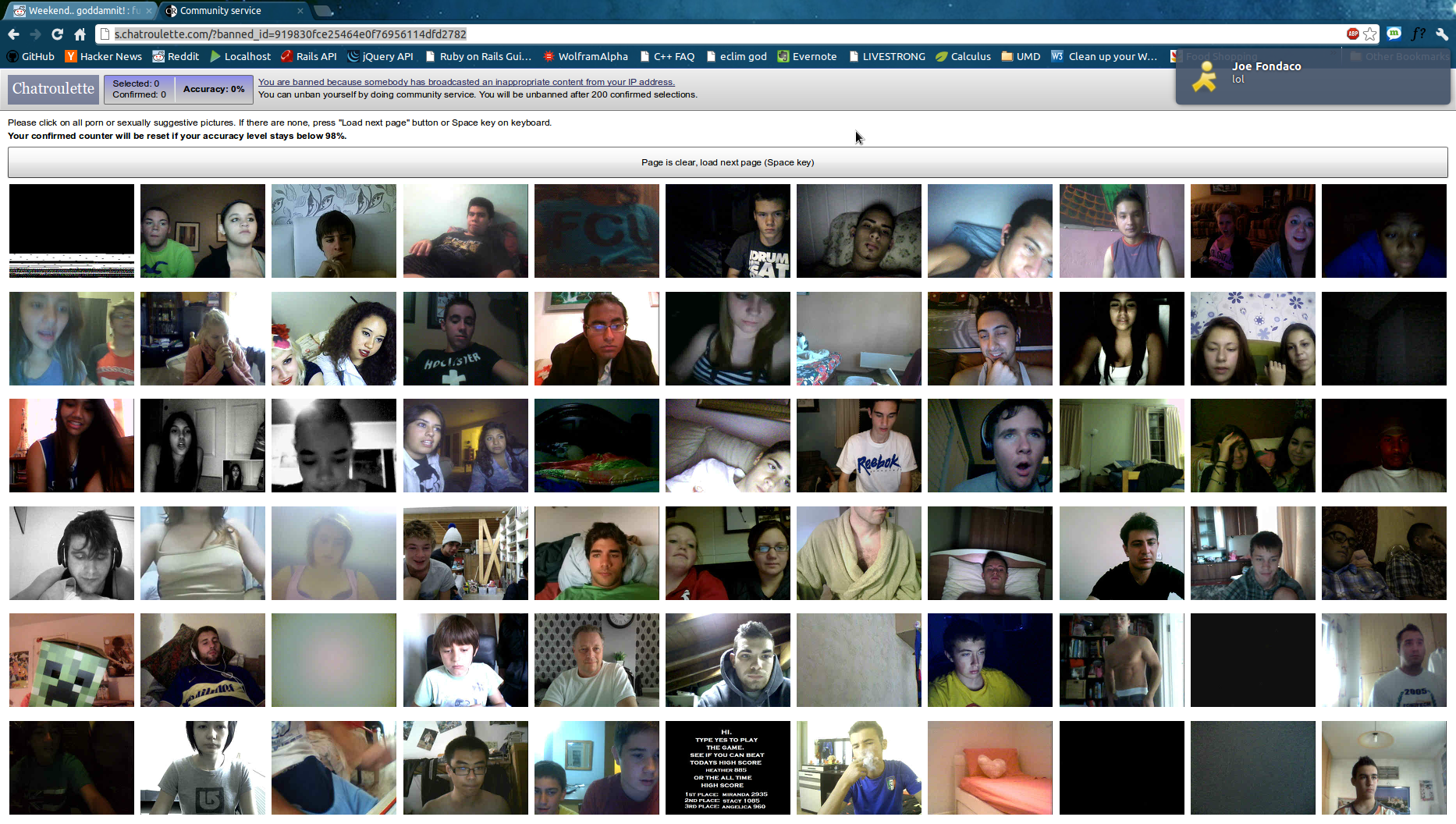
Task: Open the LIVESTRONG bookmark
Action: coord(886,56)
